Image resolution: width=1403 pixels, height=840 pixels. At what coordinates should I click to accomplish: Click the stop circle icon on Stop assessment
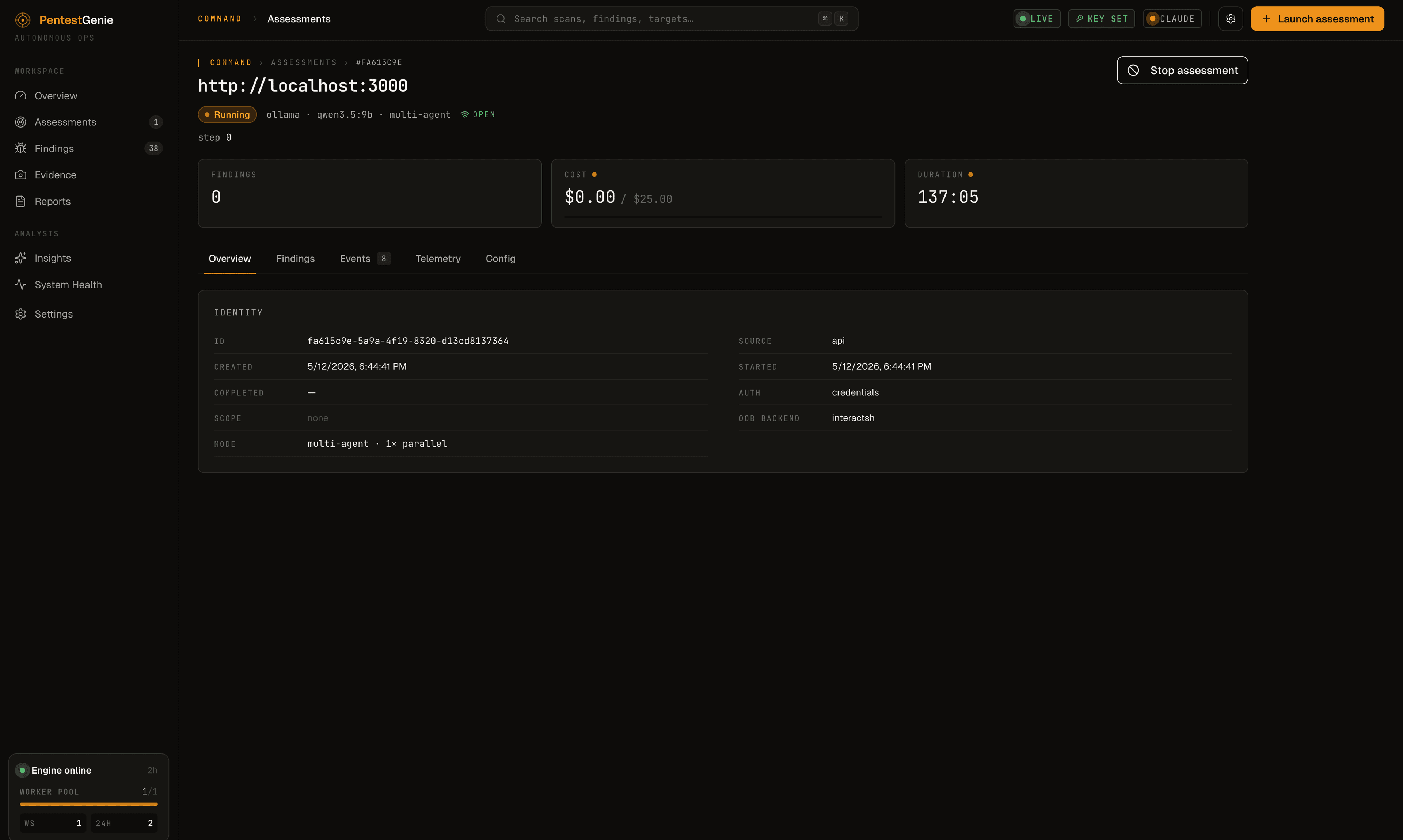coord(1133,70)
